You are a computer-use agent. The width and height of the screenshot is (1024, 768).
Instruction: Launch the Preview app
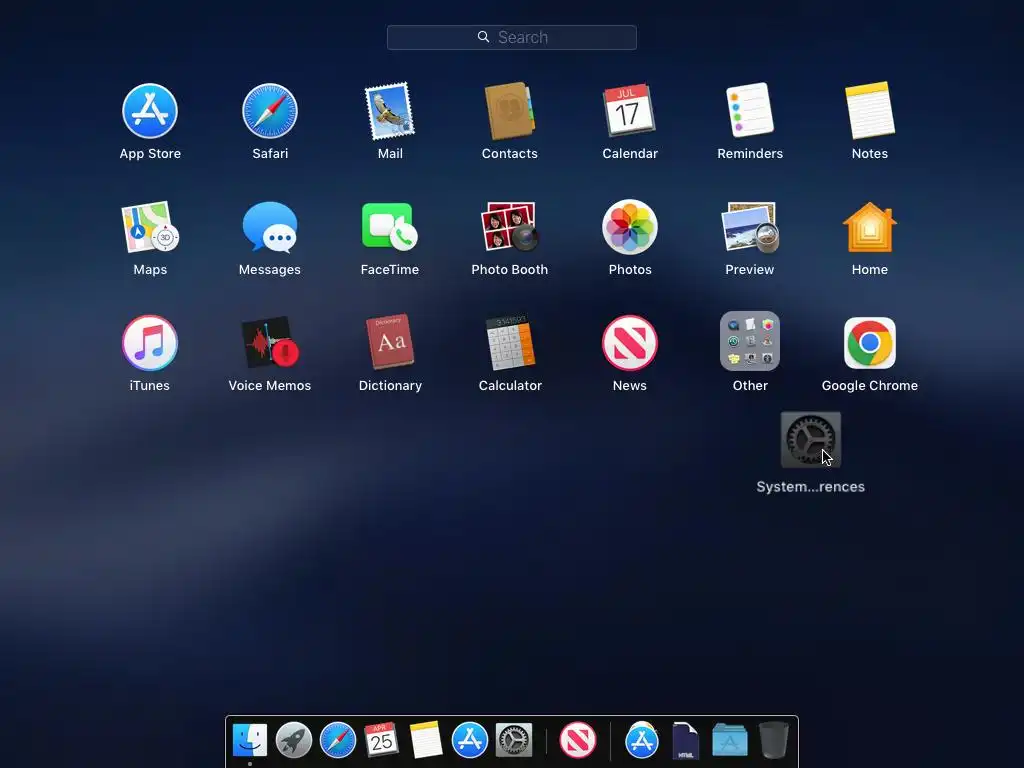coord(750,227)
